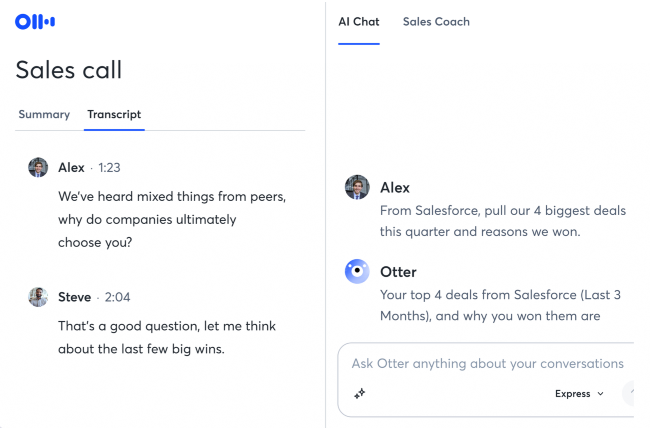Image resolution: width=650 pixels, height=433 pixels.
Task: Select the Transcript tab
Action: [114, 114]
